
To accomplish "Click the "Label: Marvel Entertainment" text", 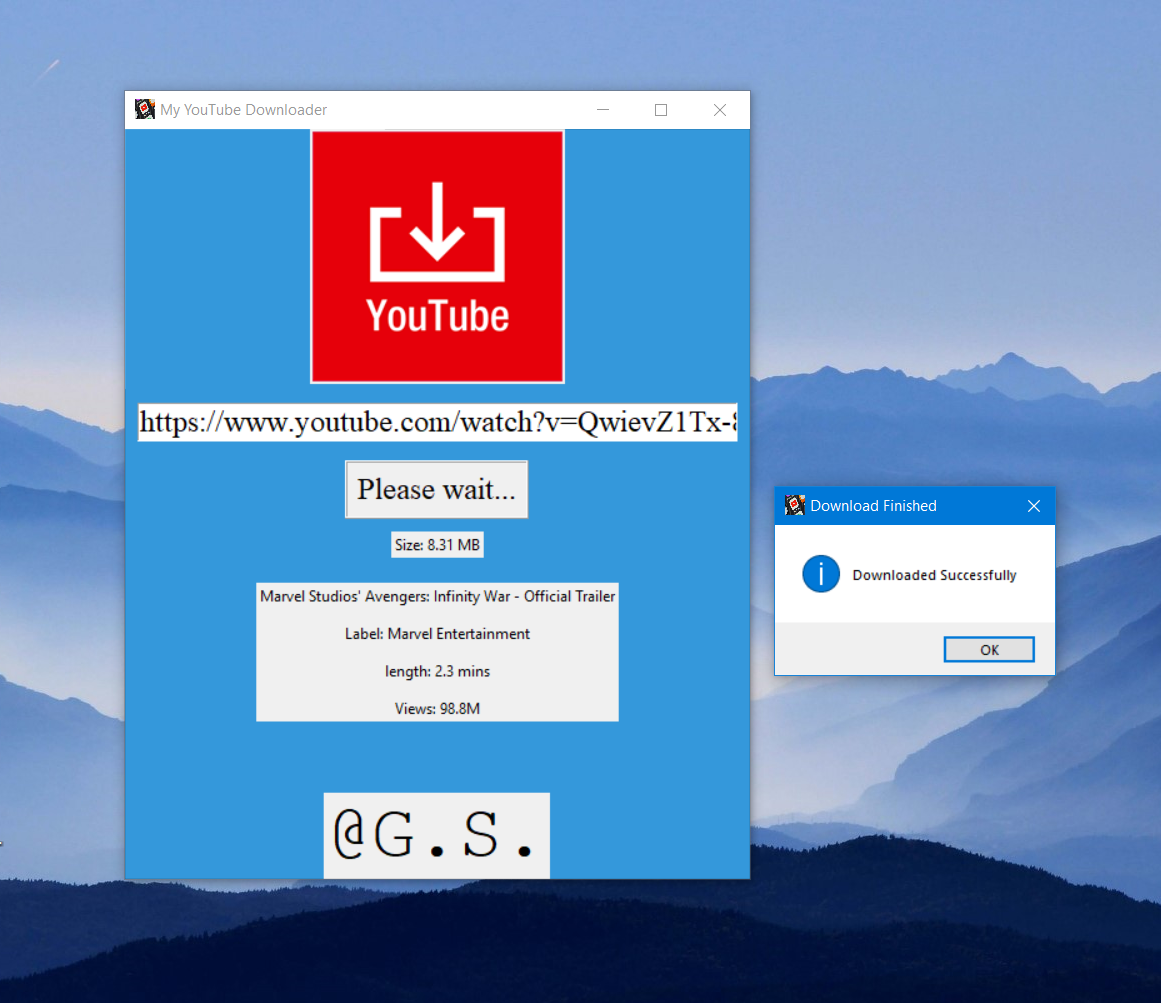I will click(437, 634).
